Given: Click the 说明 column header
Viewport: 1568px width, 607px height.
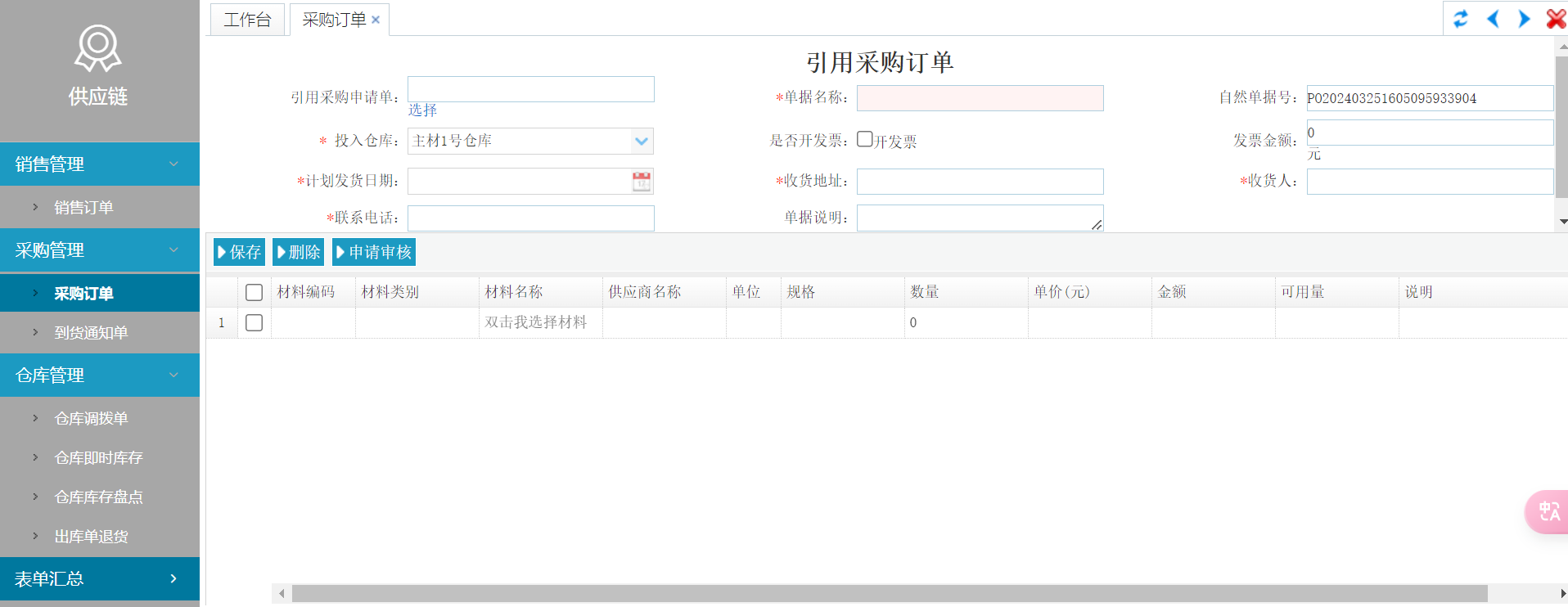Looking at the screenshot, I should (x=1483, y=292).
